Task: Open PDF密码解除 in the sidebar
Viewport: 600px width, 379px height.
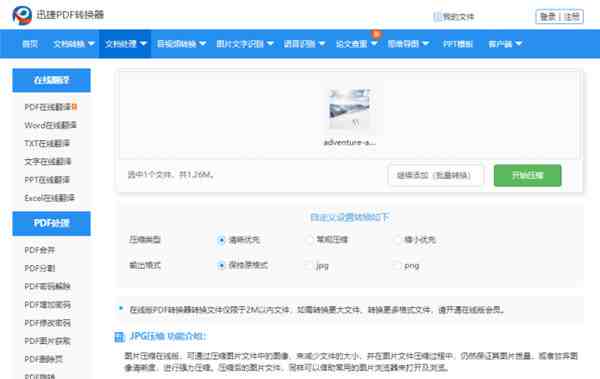Action: (x=47, y=286)
